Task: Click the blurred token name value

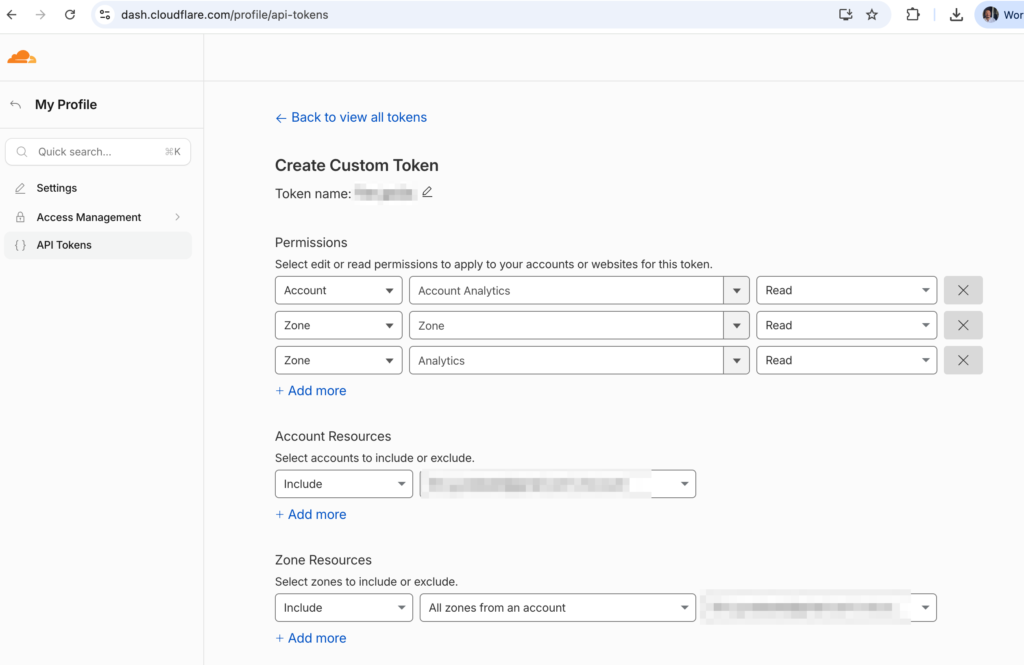Action: coord(385,193)
